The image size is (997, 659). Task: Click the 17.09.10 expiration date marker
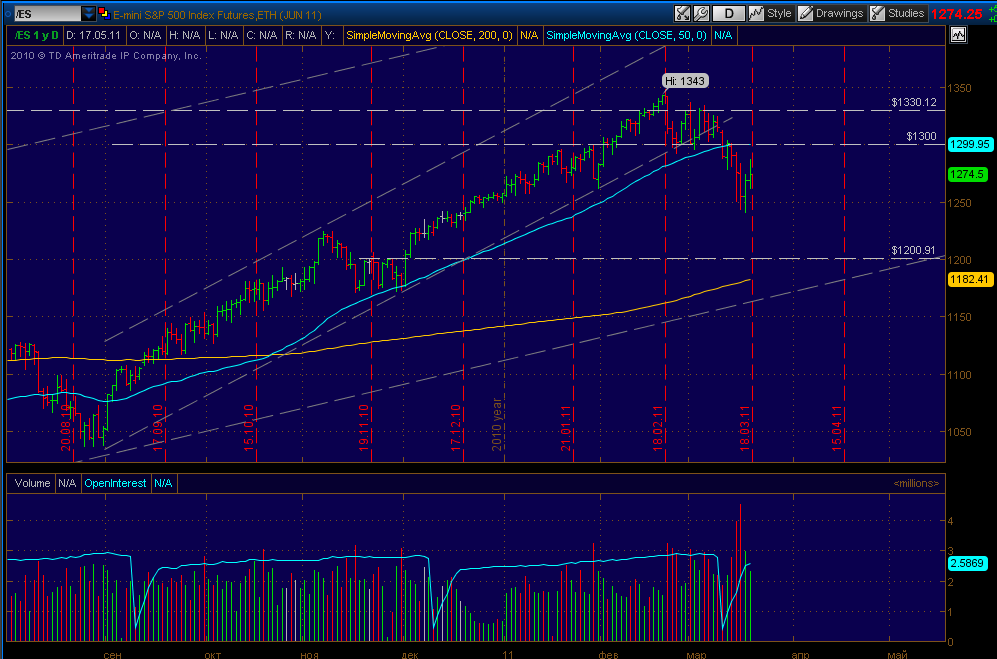[x=158, y=428]
